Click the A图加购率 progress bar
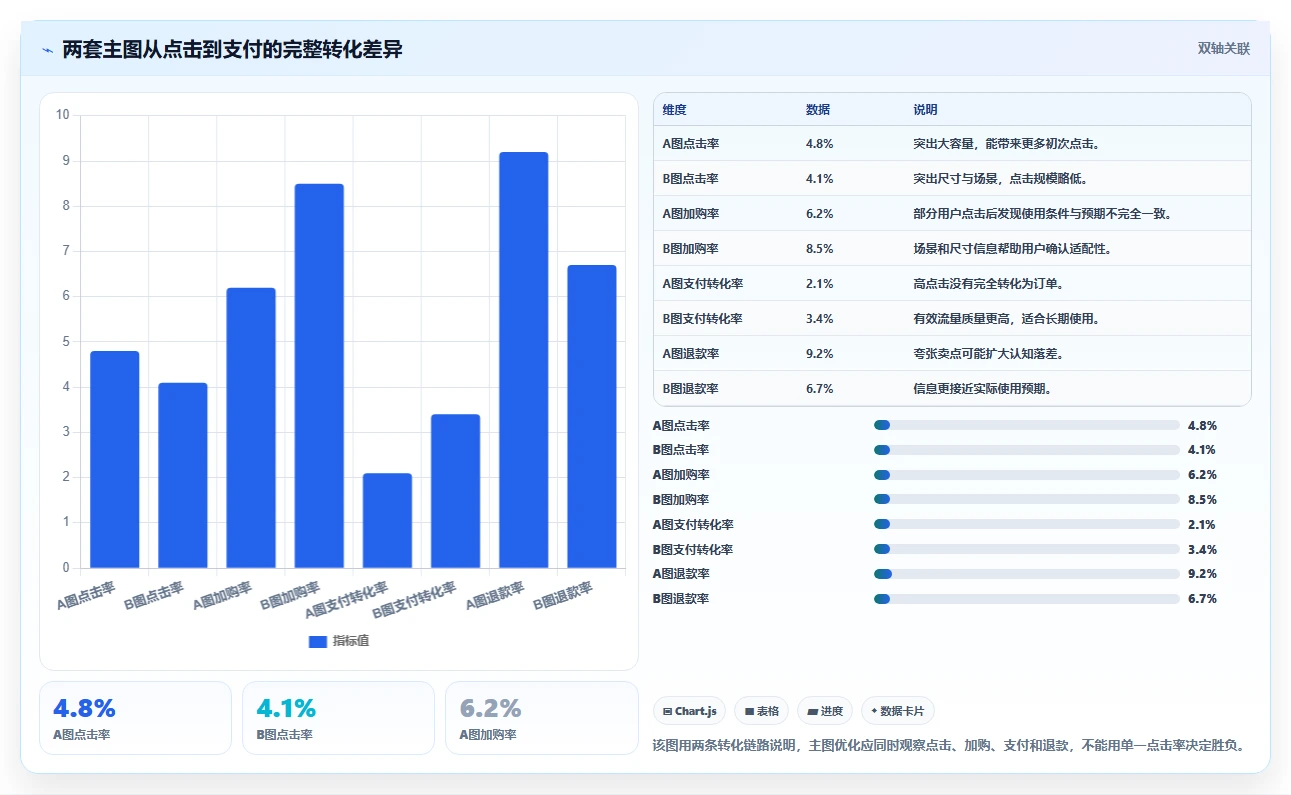This screenshot has width=1291, height=795. 1027,475
